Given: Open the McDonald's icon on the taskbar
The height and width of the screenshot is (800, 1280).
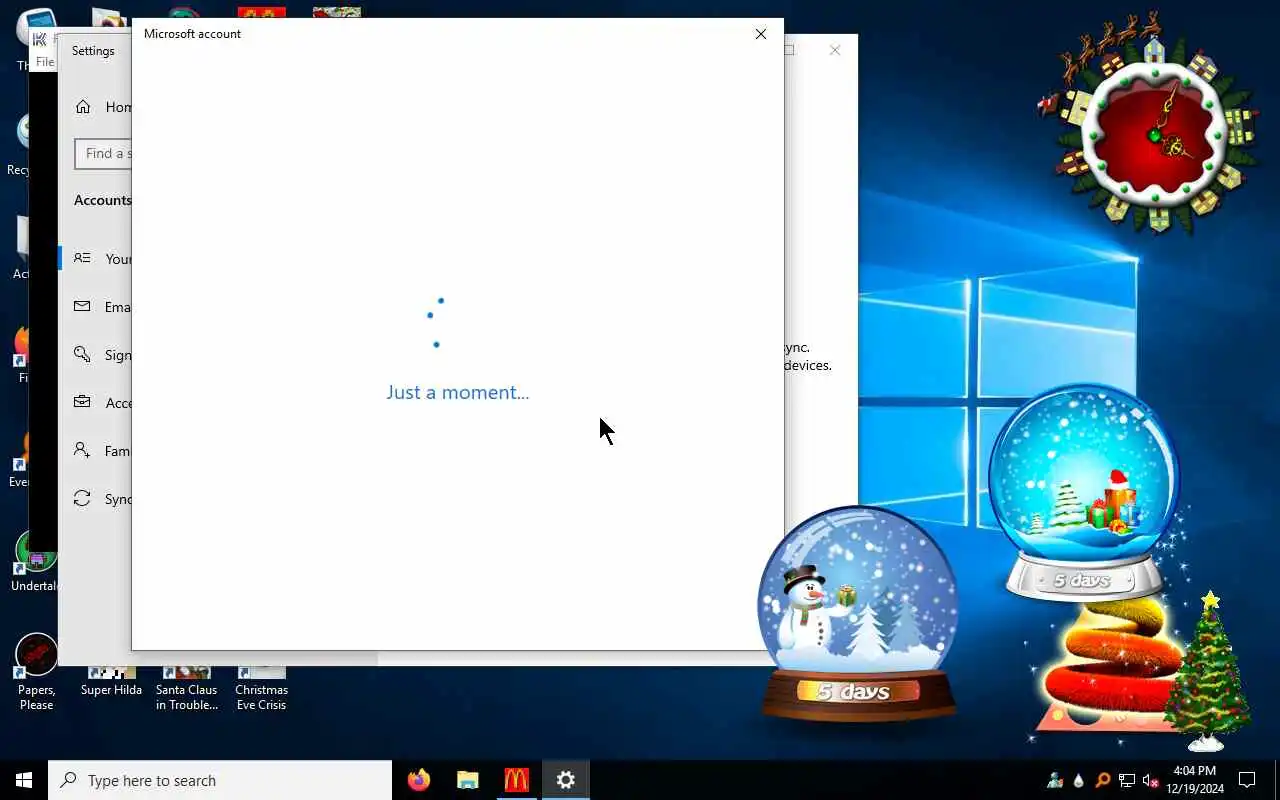Looking at the screenshot, I should coord(517,780).
